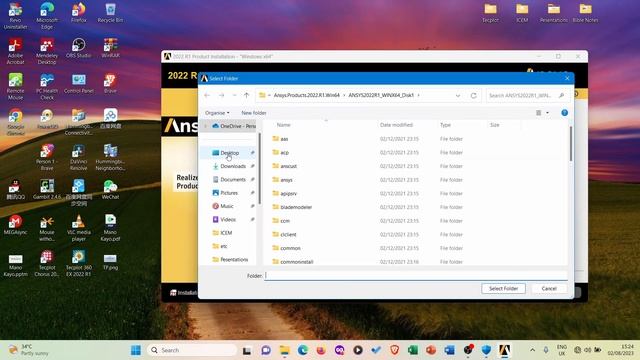Viewport: 640px width, 360px height.
Task: Select the etc folder in sidebar
Action: pyautogui.click(x=224, y=246)
